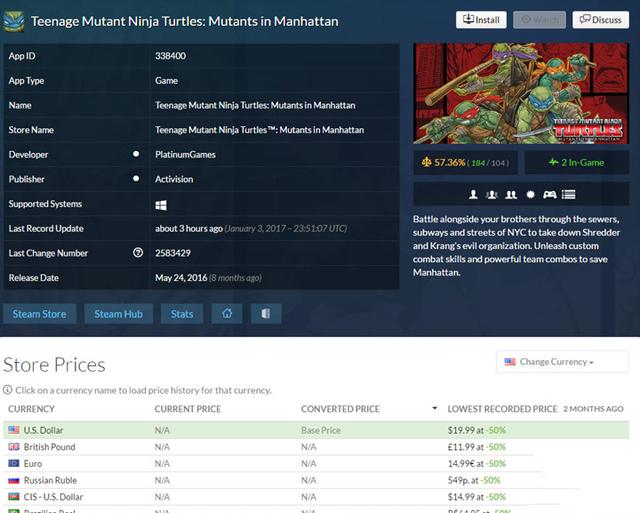The width and height of the screenshot is (640, 513).
Task: Click the home page icon button
Action: coord(227,314)
